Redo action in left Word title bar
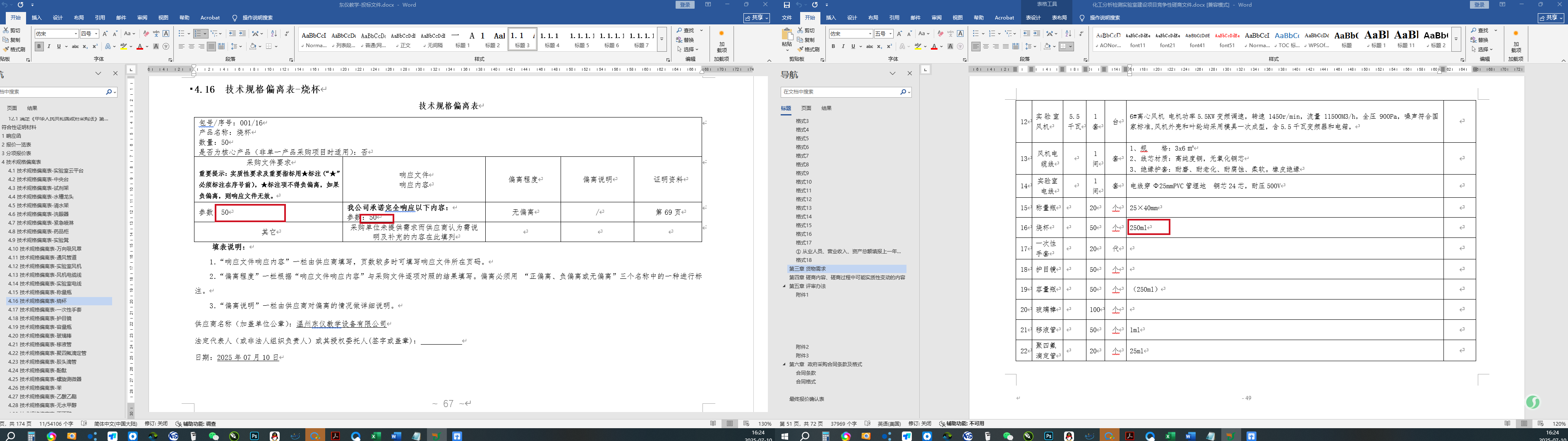Screen dimensions: 1568x441 [20, 5]
